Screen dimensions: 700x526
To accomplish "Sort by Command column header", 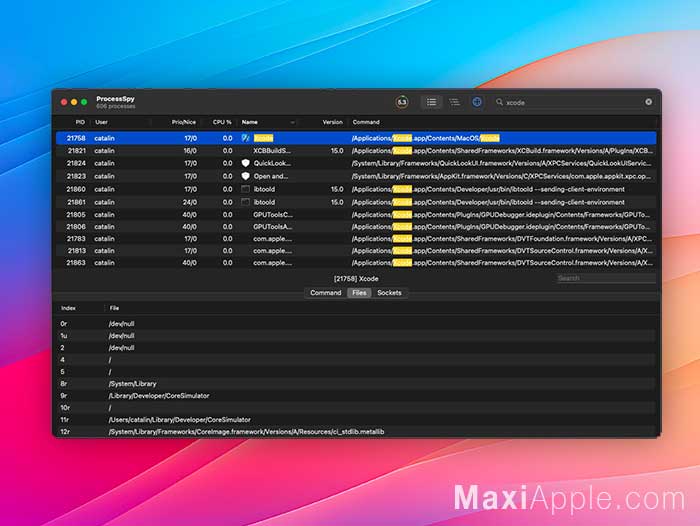I will (366, 122).
